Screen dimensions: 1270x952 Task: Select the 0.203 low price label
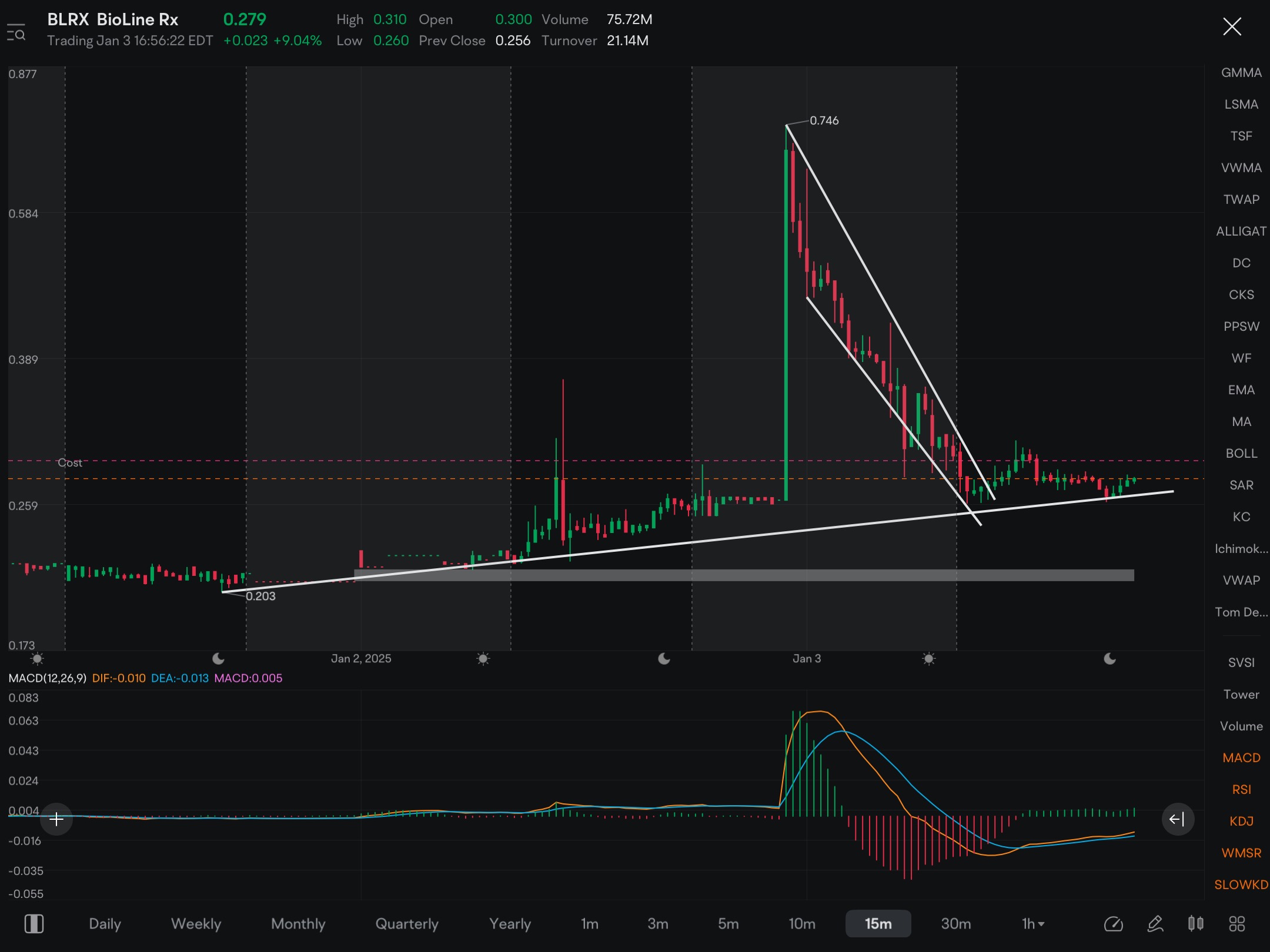(260, 596)
